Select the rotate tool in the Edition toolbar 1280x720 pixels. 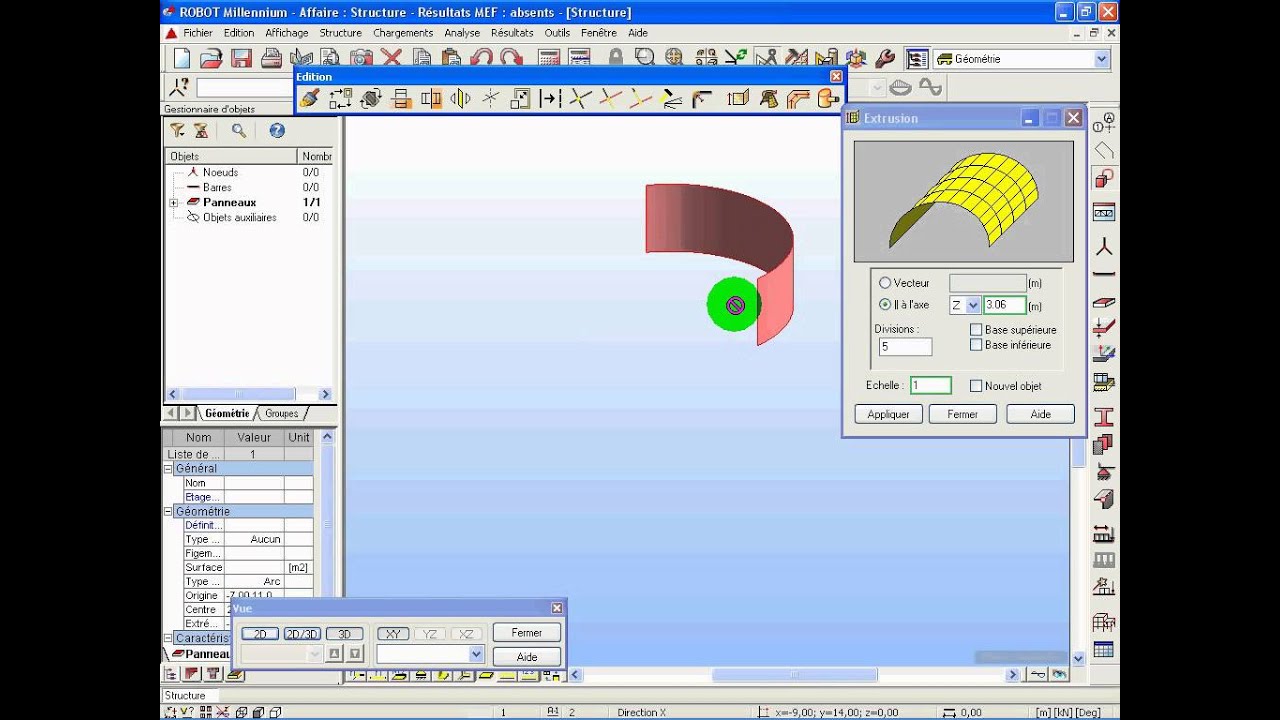point(371,98)
